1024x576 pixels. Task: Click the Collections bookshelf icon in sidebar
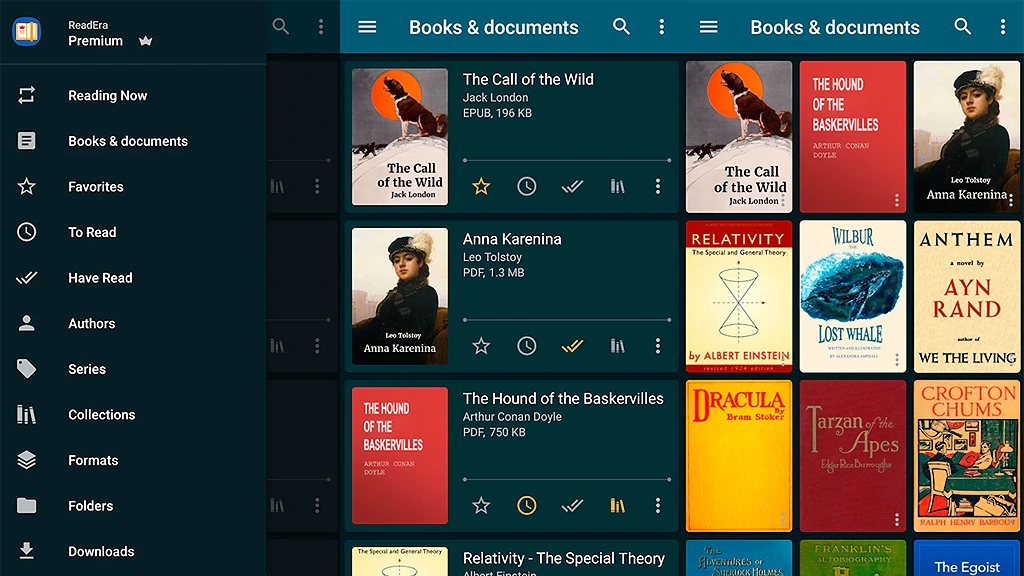(x=27, y=415)
